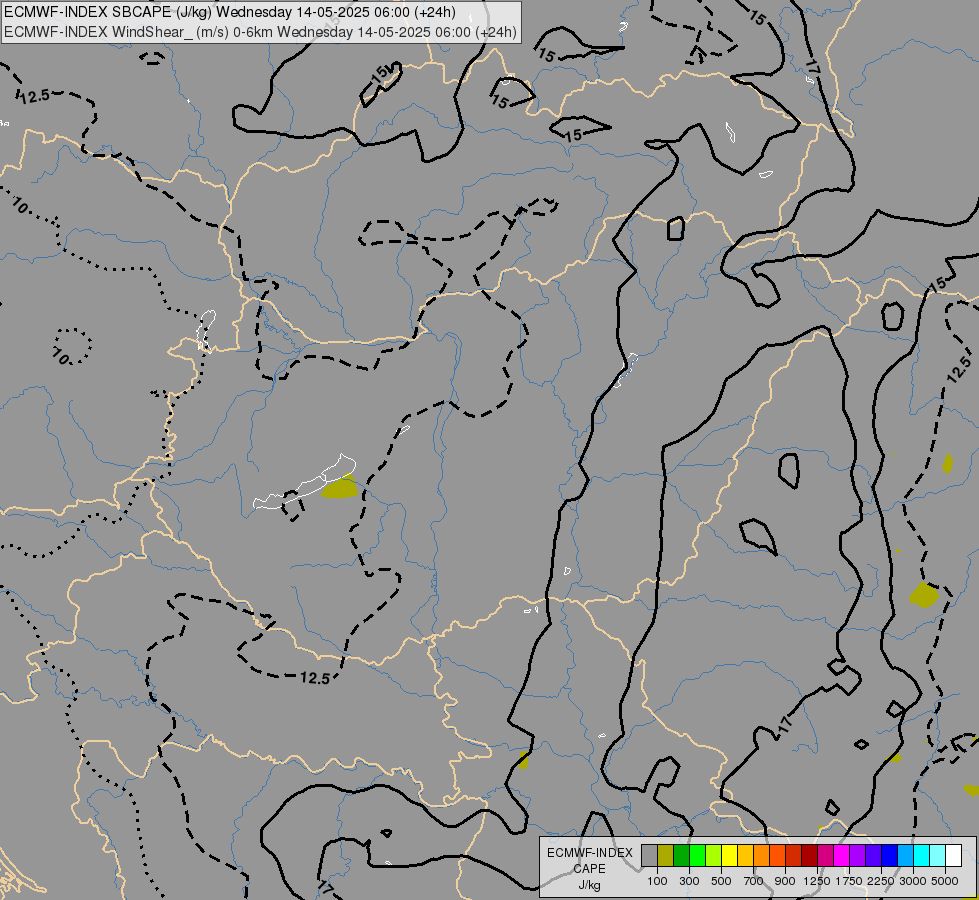This screenshot has height=900, width=979.
Task: Click the legend value 100
Action: click(x=657, y=881)
